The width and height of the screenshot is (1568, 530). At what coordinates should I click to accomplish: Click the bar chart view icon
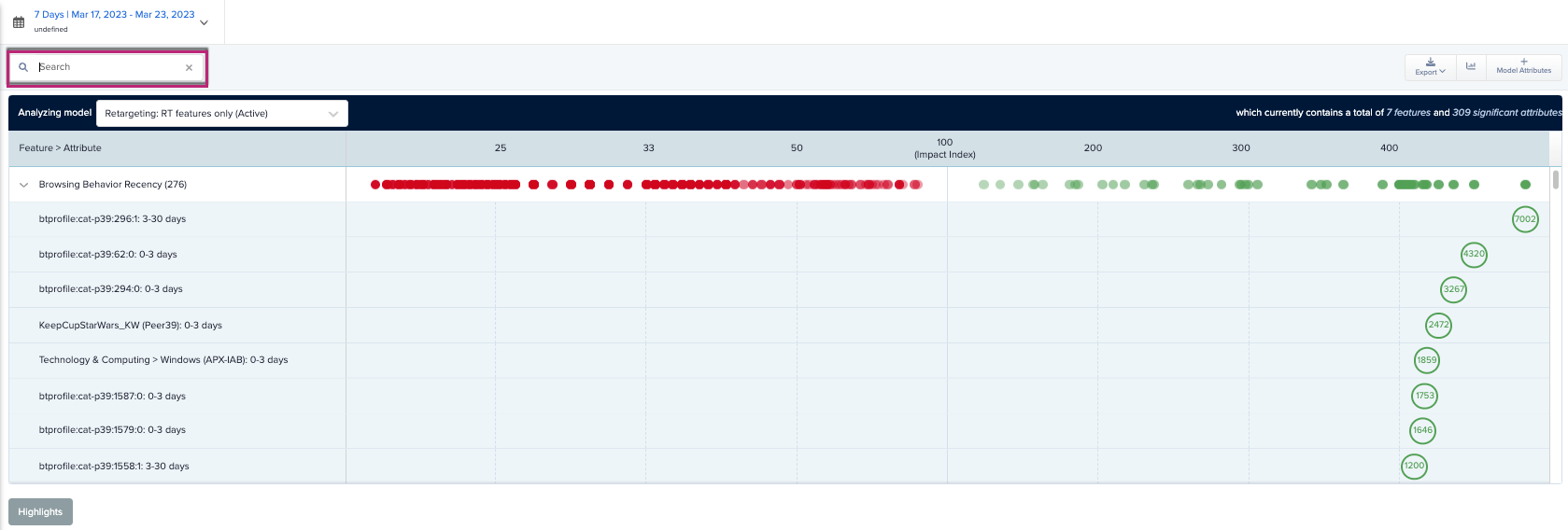pos(1471,66)
